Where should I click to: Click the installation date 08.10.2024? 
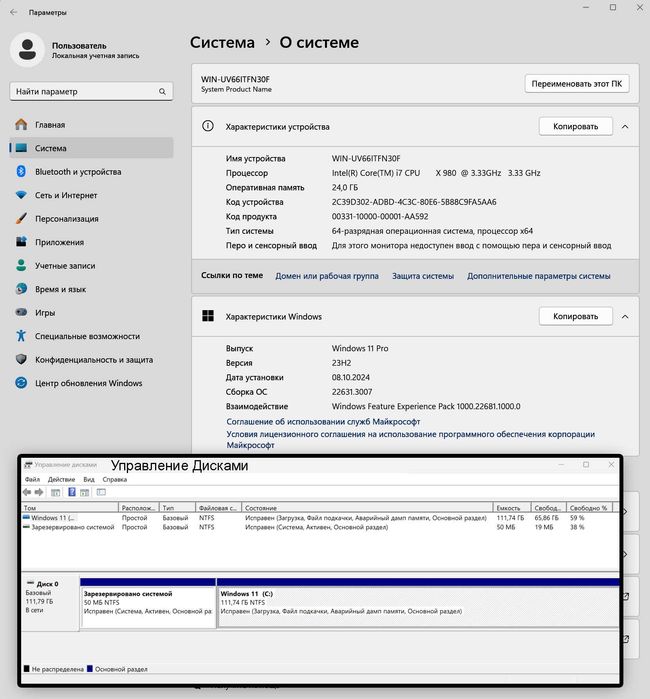(x=350, y=378)
